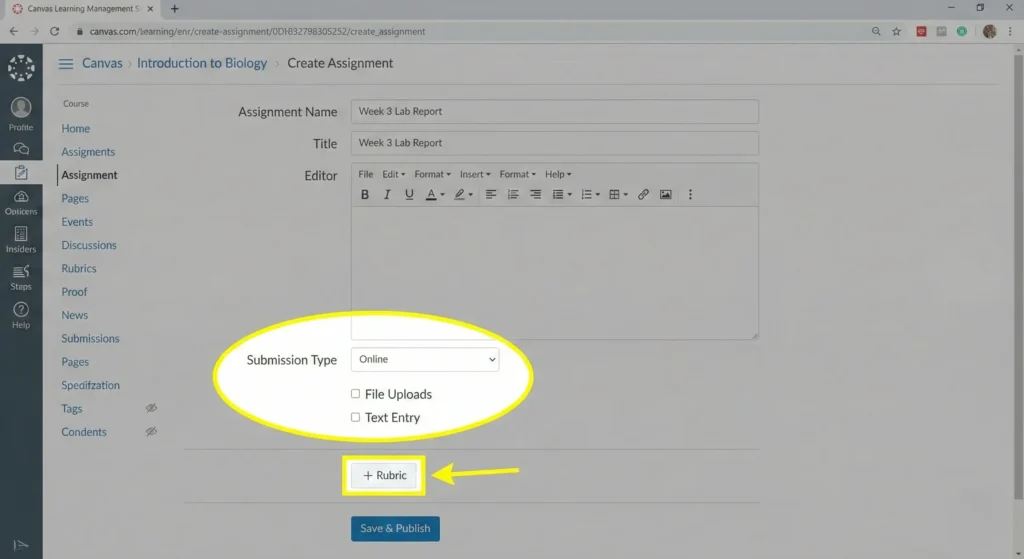Align text right in editor toolbar
This screenshot has width=1024, height=559.
coord(535,195)
